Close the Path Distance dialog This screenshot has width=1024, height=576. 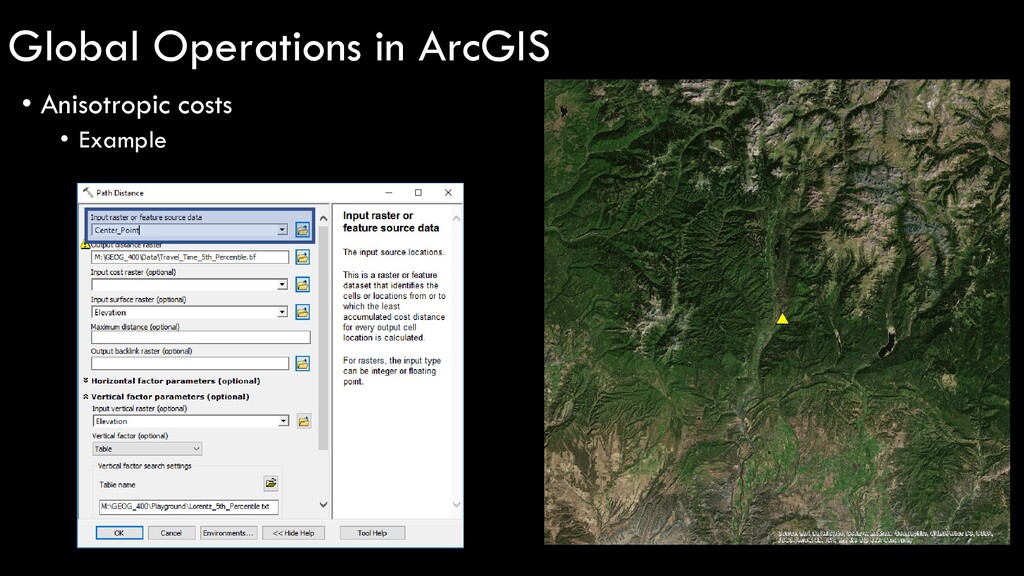click(448, 193)
